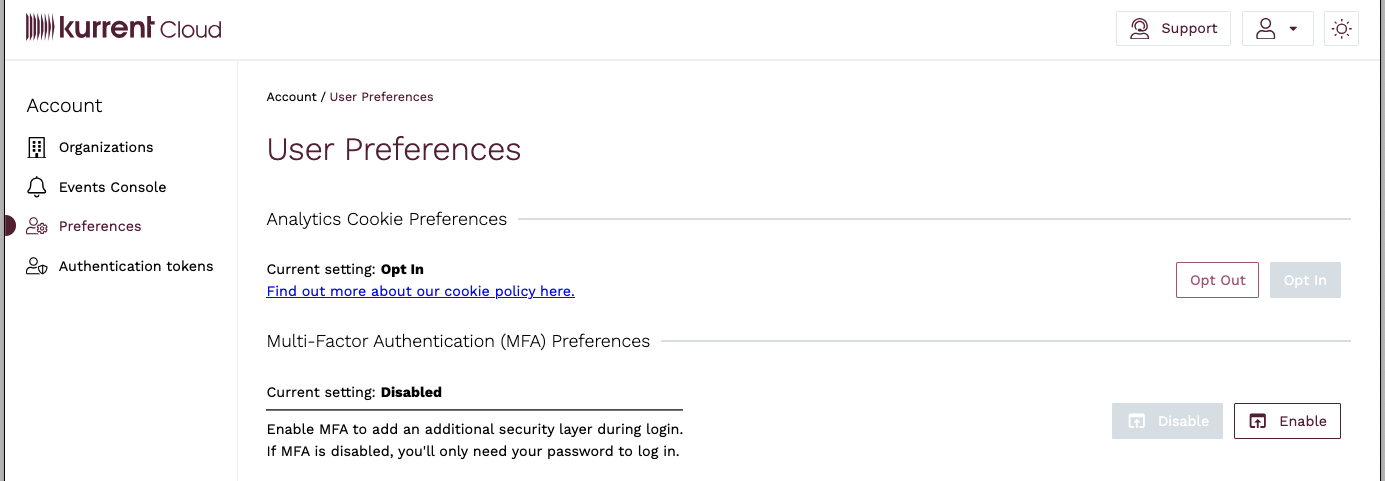Open the cookie policy link
1385x481 pixels.
[420, 291]
